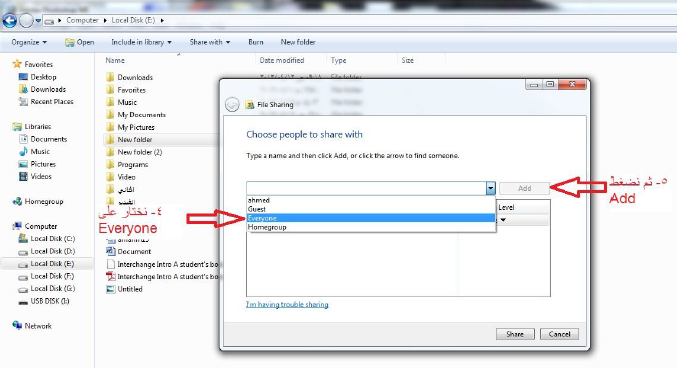Click the Cancel button
Screen dimensions: 677x368
[x=559, y=334]
